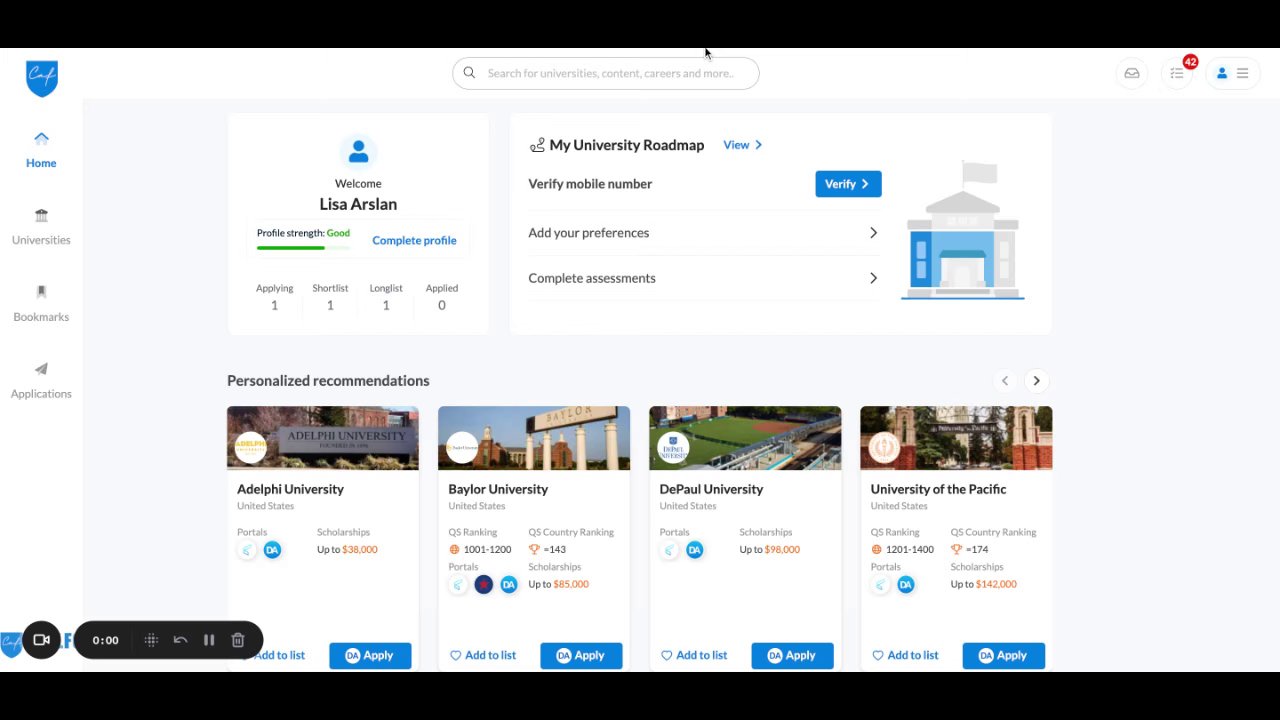Click DePaul's DA portal icon
The height and width of the screenshot is (720, 1280).
coord(694,550)
